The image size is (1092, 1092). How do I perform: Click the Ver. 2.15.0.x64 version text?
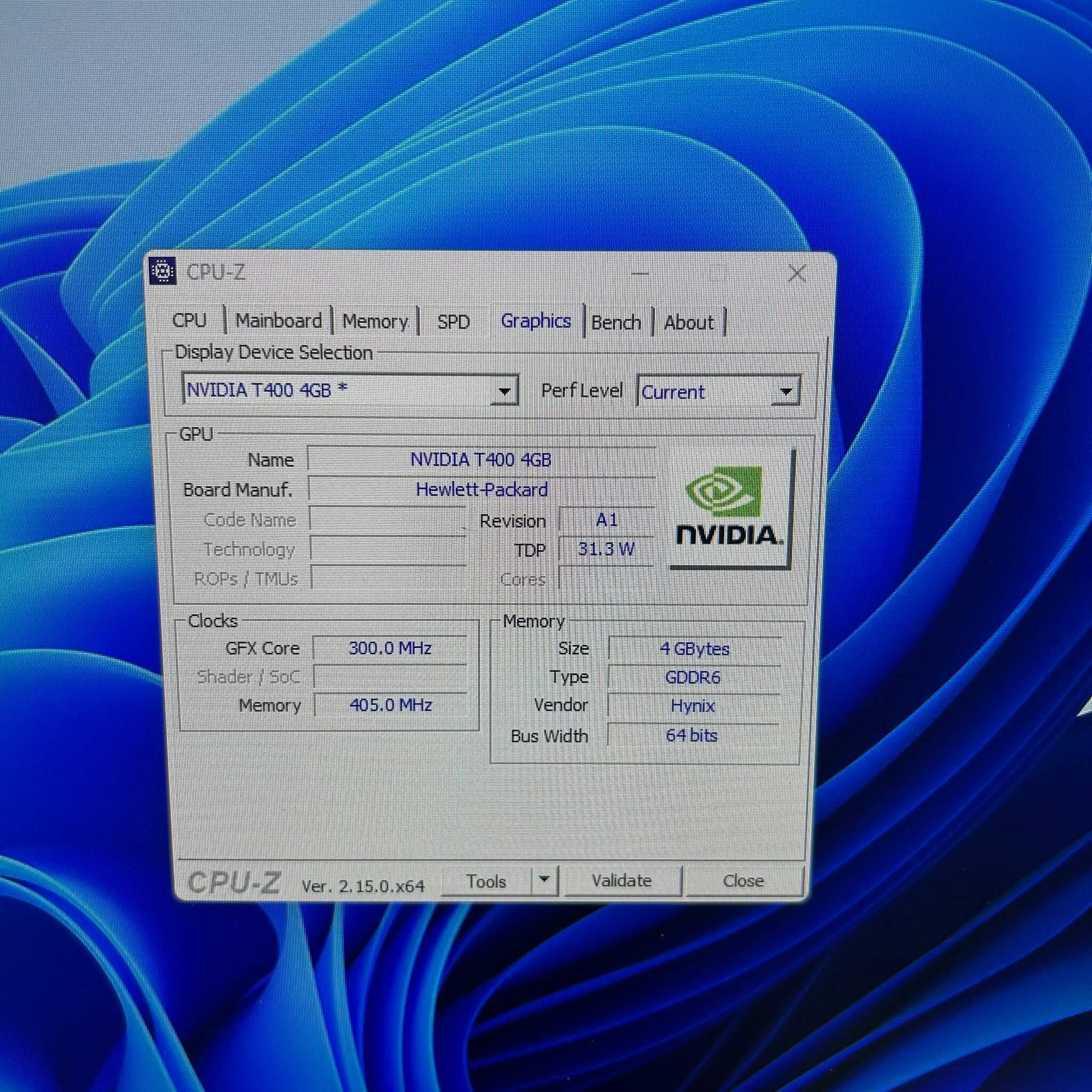click(363, 886)
